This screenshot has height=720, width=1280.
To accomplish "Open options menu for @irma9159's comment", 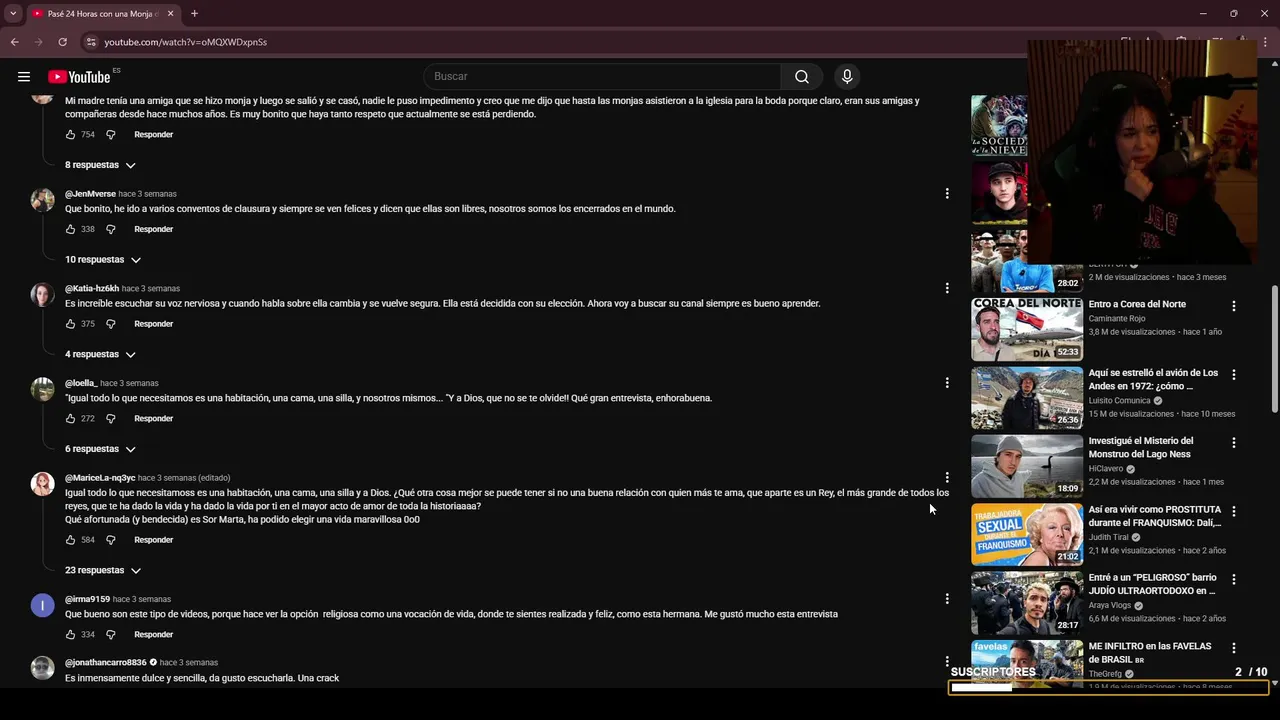I will (947, 599).
